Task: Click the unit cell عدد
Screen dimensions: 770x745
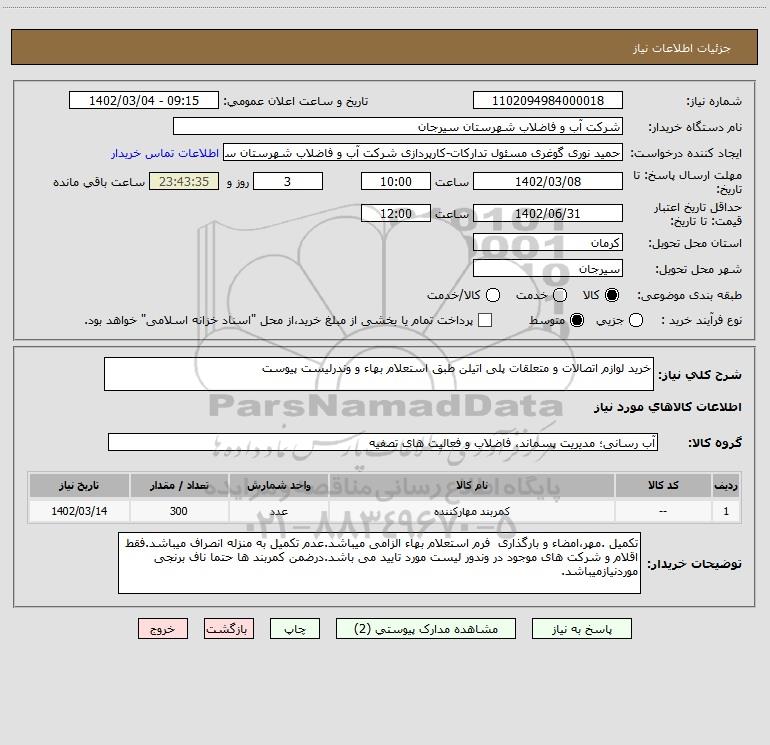Action: 278,511
